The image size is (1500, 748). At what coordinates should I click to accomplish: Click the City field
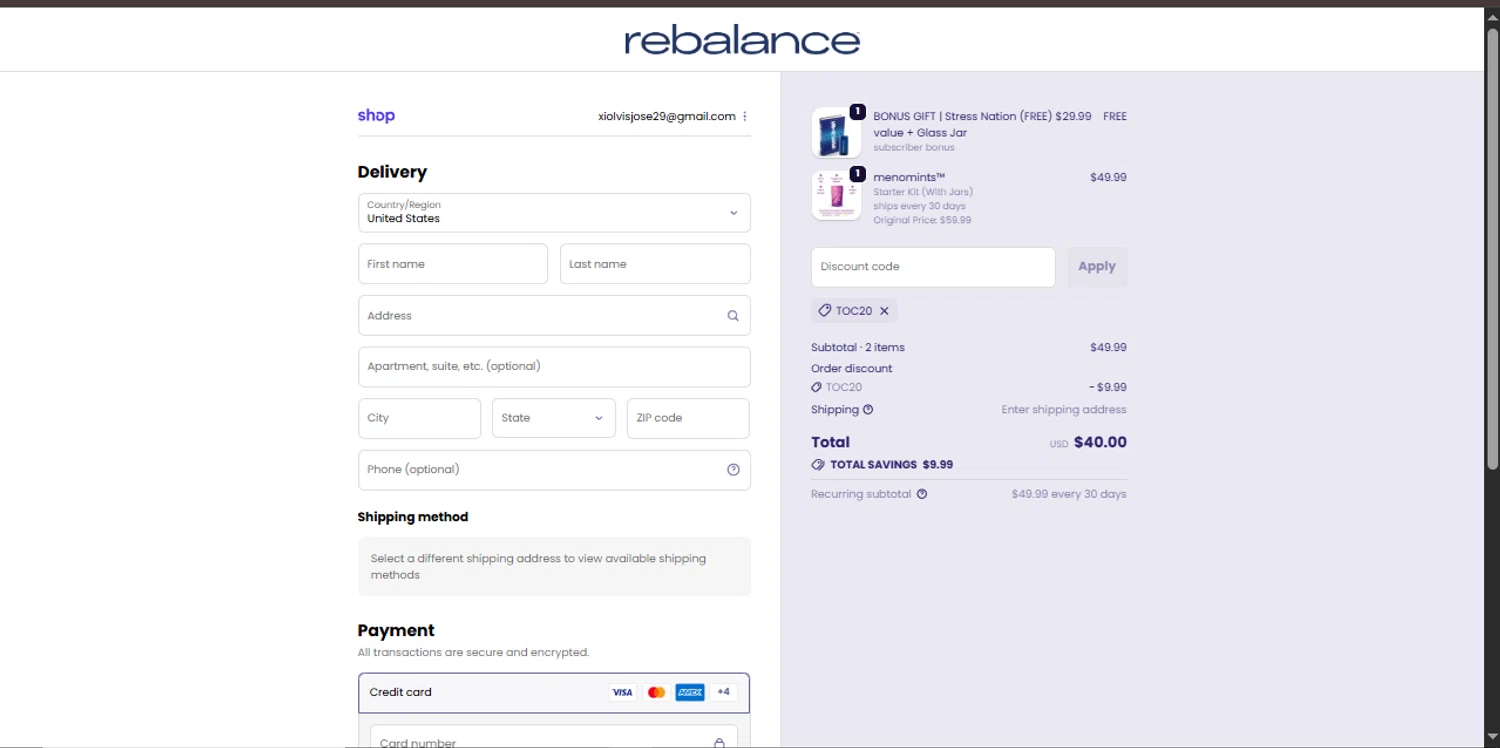coord(419,418)
